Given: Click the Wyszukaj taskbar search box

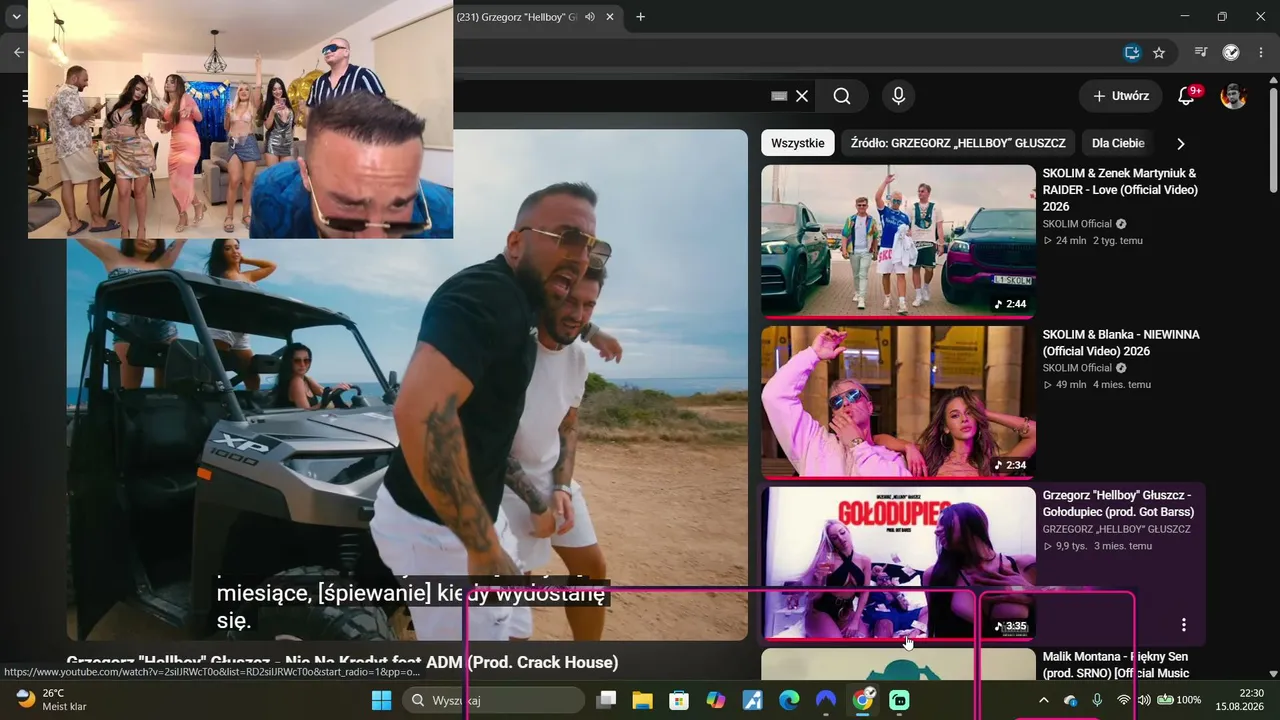Looking at the screenshot, I should (x=494, y=700).
